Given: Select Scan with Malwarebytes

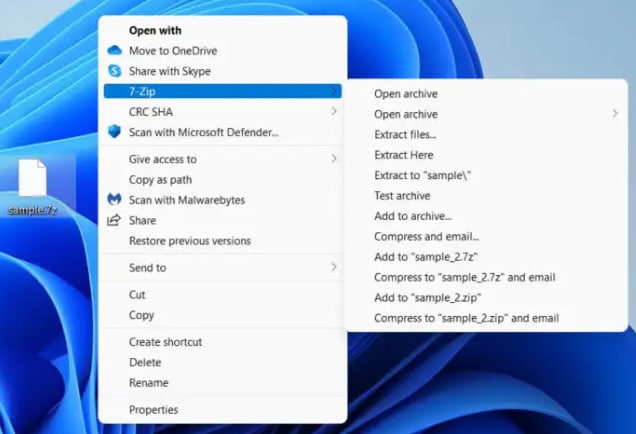Looking at the screenshot, I should 223,200.
